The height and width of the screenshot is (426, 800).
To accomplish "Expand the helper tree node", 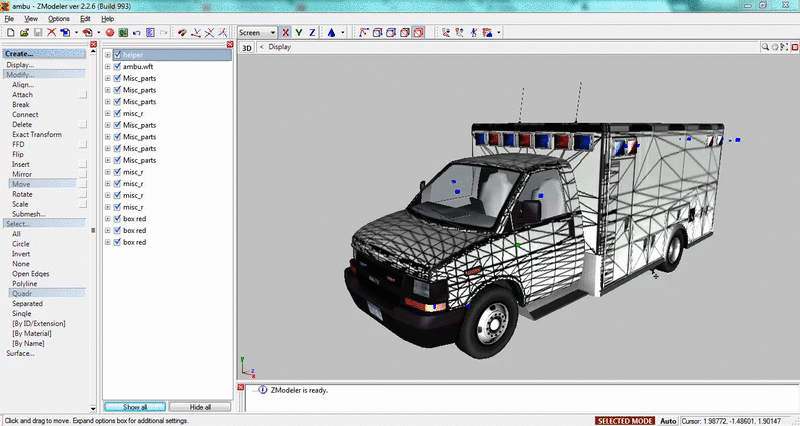I will (x=108, y=55).
